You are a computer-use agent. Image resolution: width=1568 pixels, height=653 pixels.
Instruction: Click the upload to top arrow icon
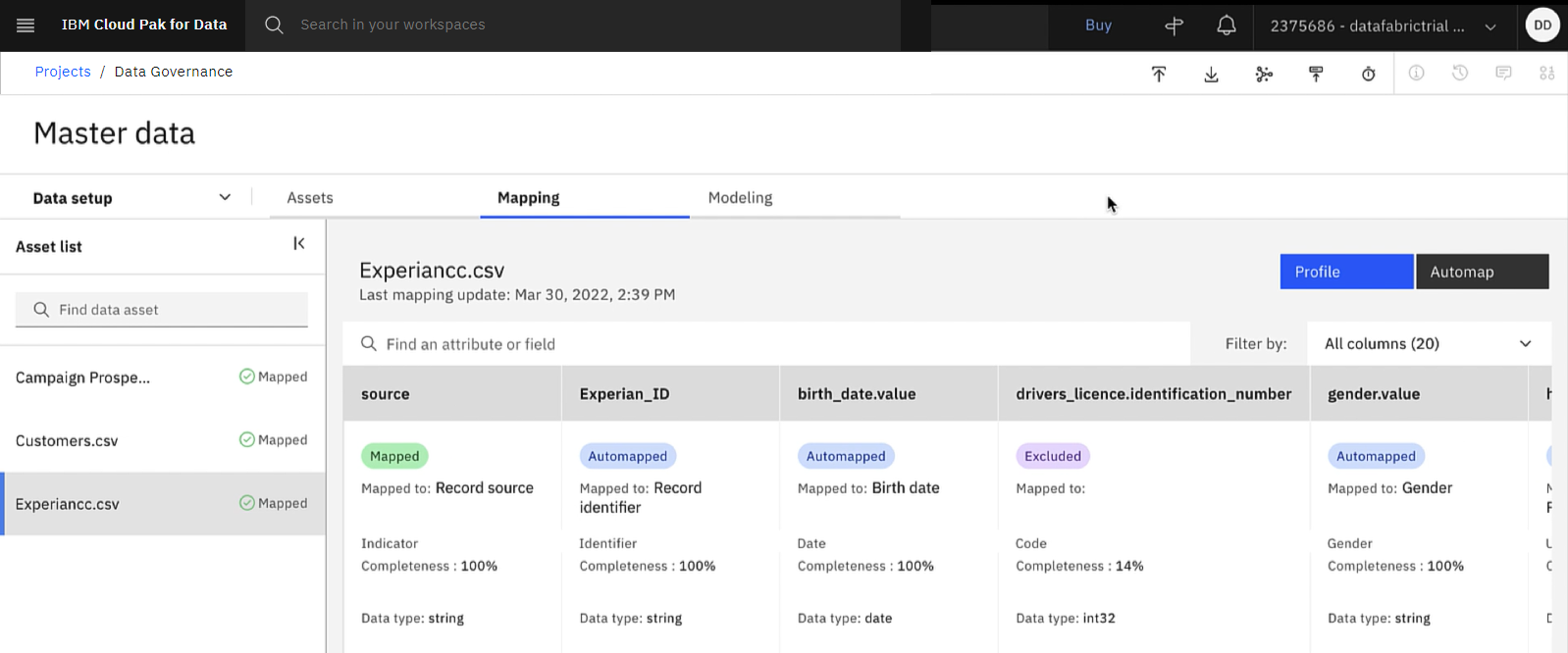(1159, 75)
